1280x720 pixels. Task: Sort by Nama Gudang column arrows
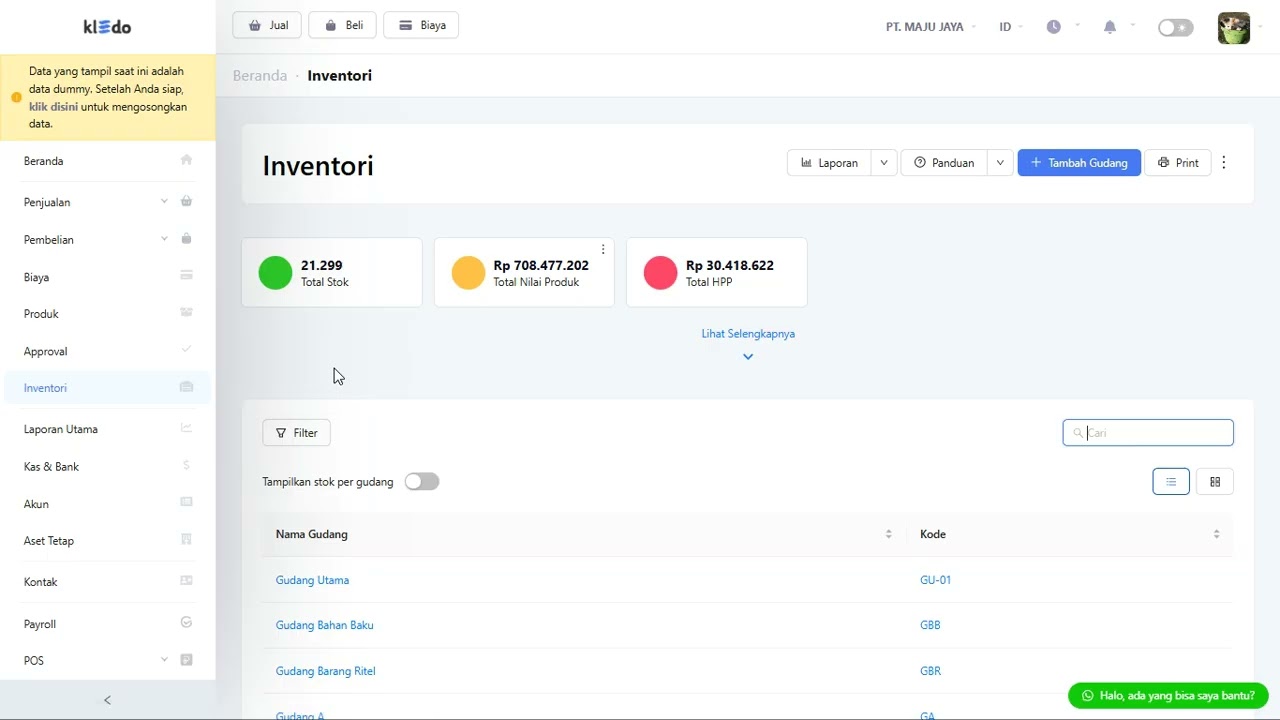tap(888, 535)
